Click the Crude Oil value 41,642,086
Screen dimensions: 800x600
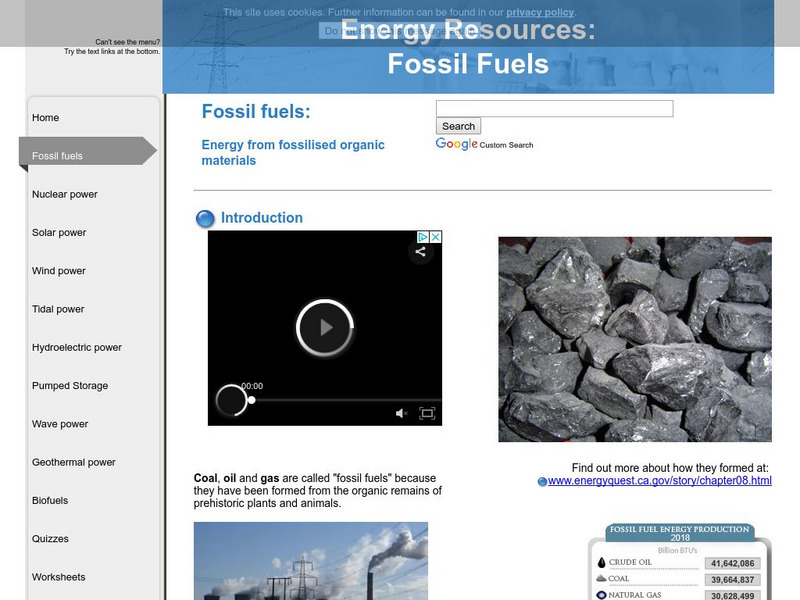pyautogui.click(x=733, y=563)
